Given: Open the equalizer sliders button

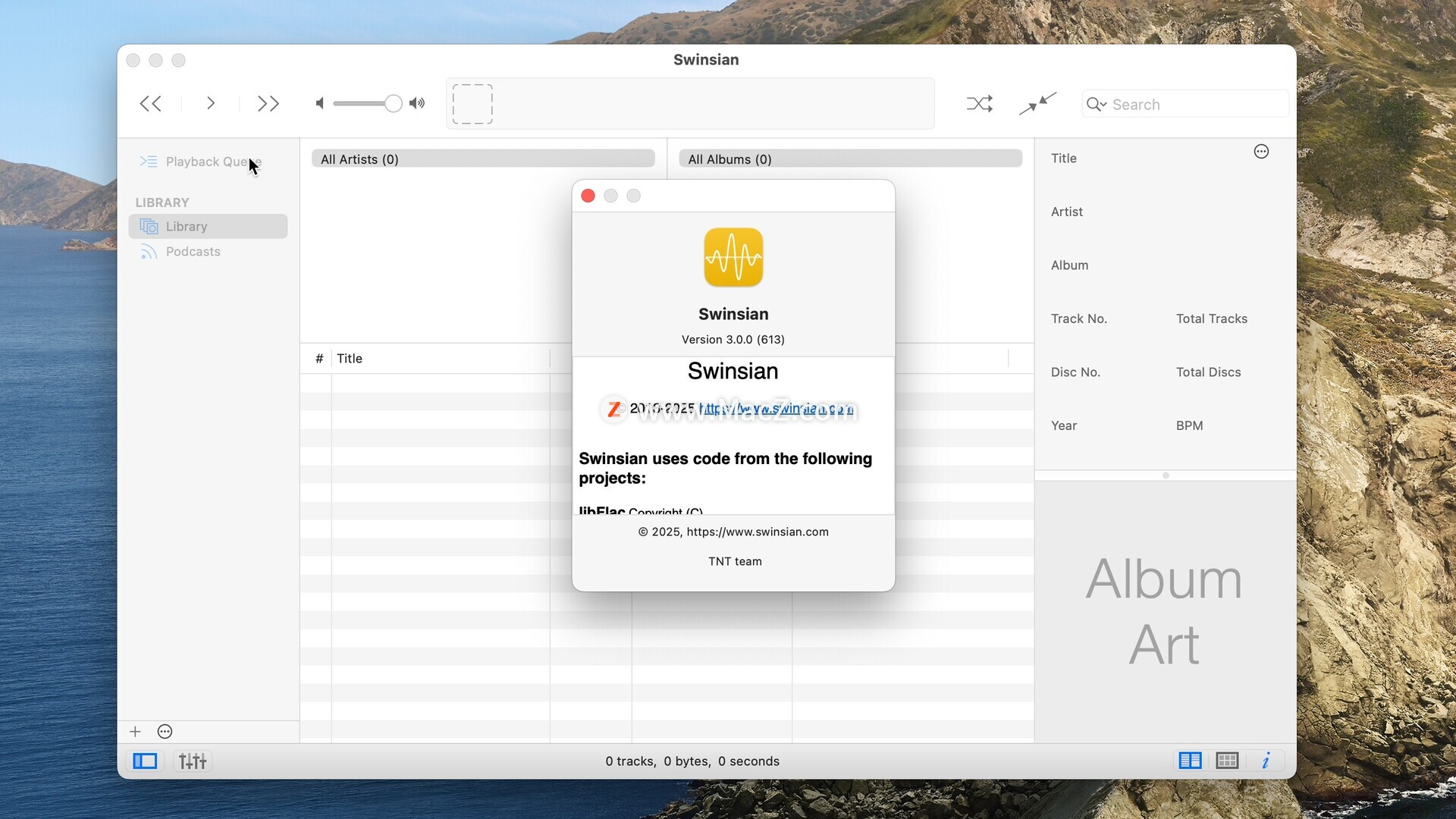Looking at the screenshot, I should (193, 761).
